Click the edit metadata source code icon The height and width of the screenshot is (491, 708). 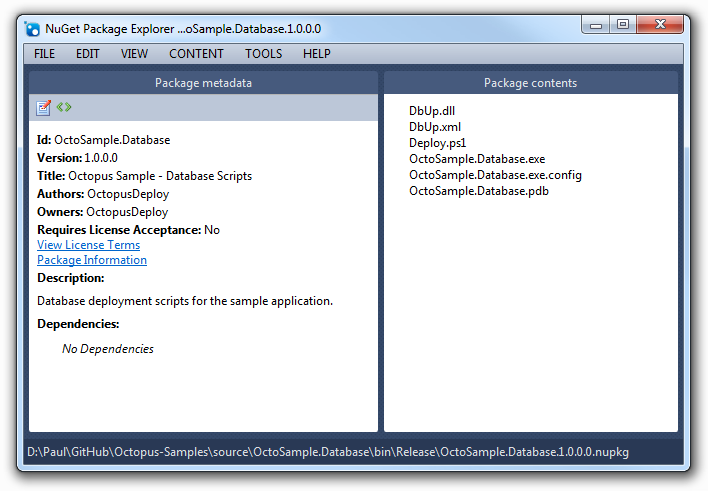point(64,107)
